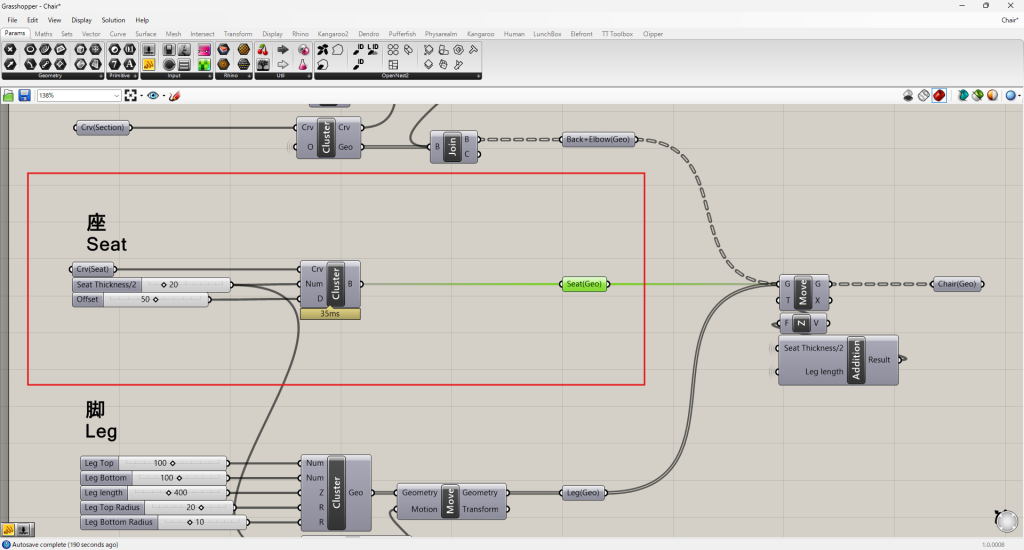Click the gradient swatch icon in Input panel
Image resolution: width=1024 pixels, height=550 pixels.
point(203,49)
